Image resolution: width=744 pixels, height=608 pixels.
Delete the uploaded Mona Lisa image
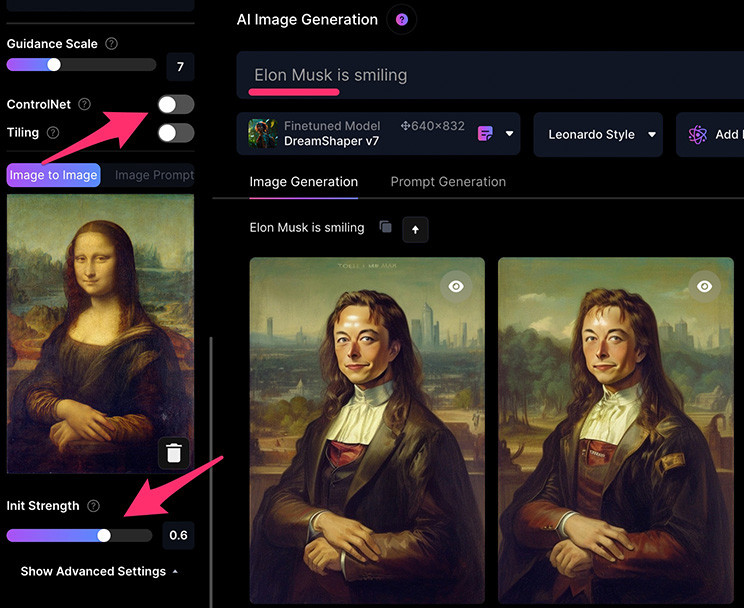pyautogui.click(x=174, y=453)
